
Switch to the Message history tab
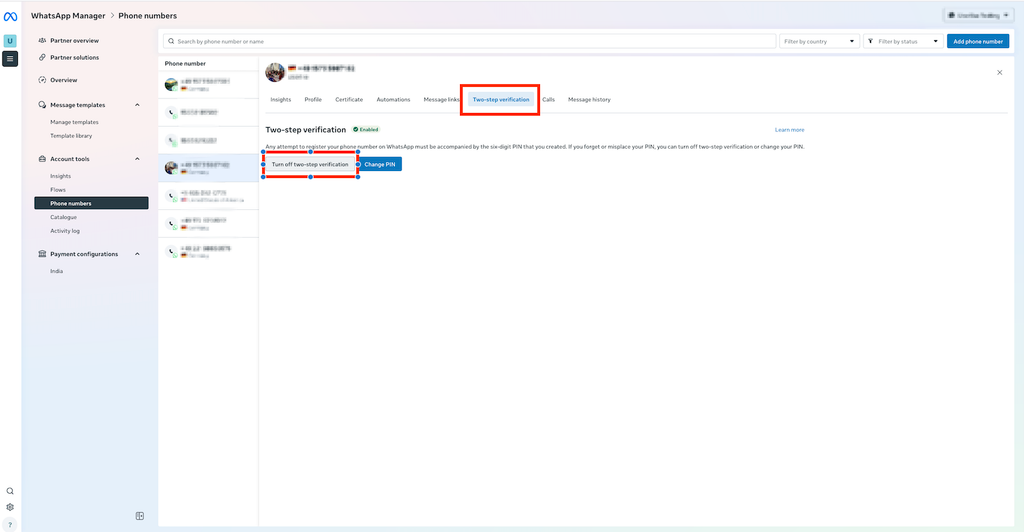tap(589, 100)
